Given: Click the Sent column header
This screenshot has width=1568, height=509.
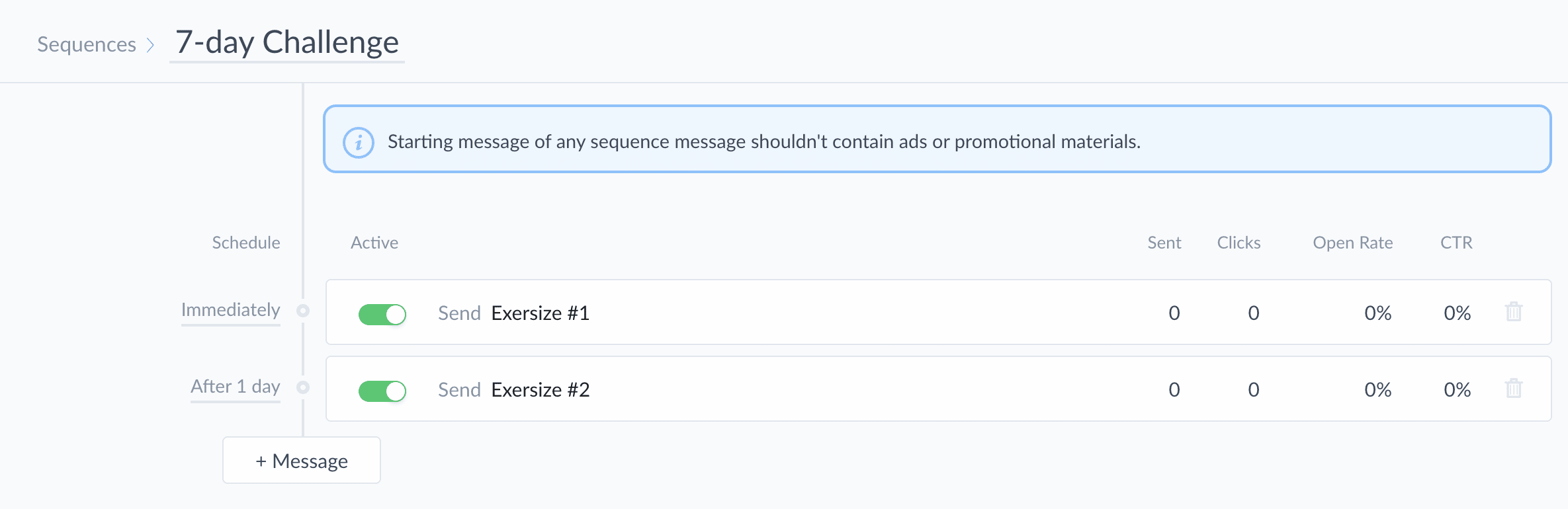Looking at the screenshot, I should click(x=1164, y=243).
